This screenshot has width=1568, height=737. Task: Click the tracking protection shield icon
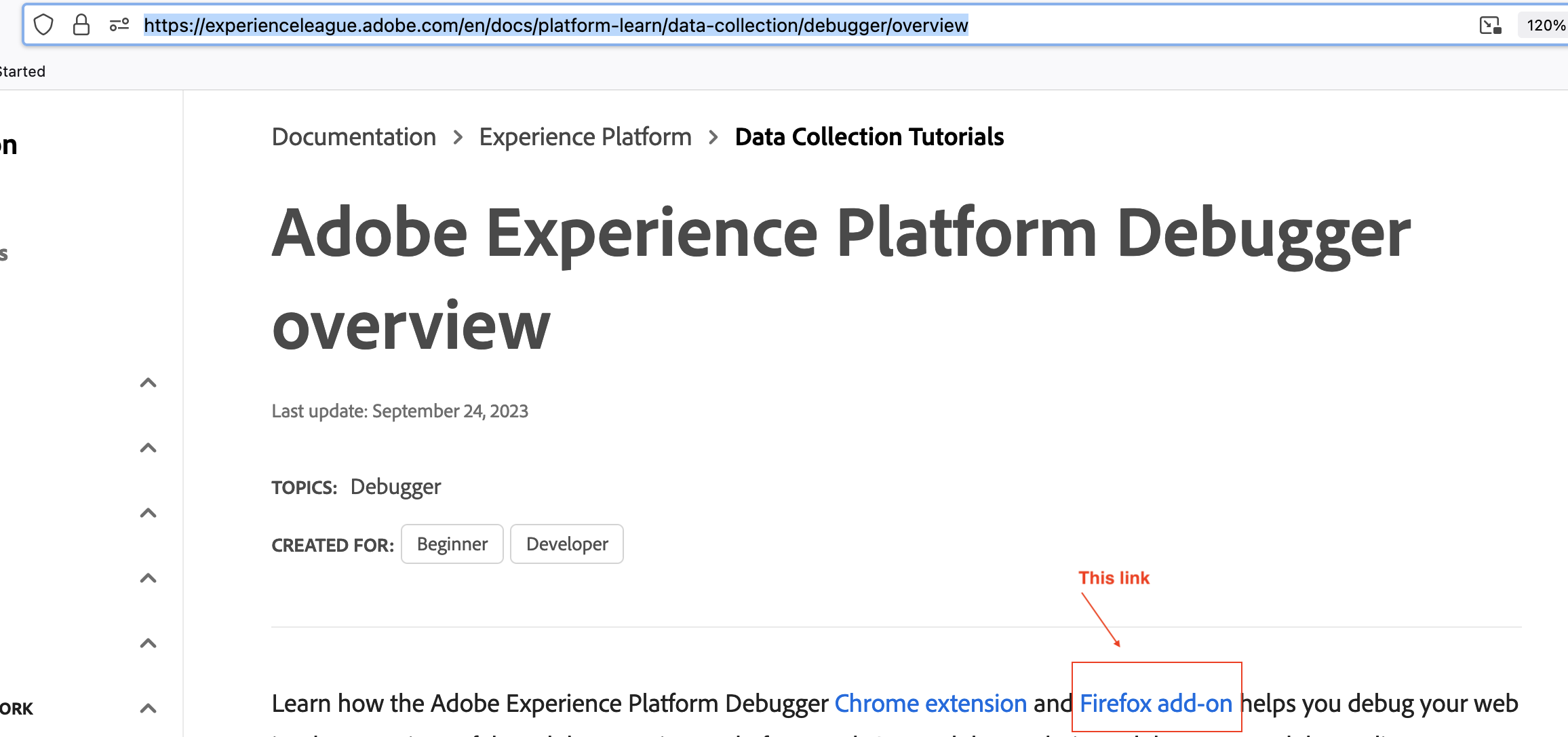[43, 25]
